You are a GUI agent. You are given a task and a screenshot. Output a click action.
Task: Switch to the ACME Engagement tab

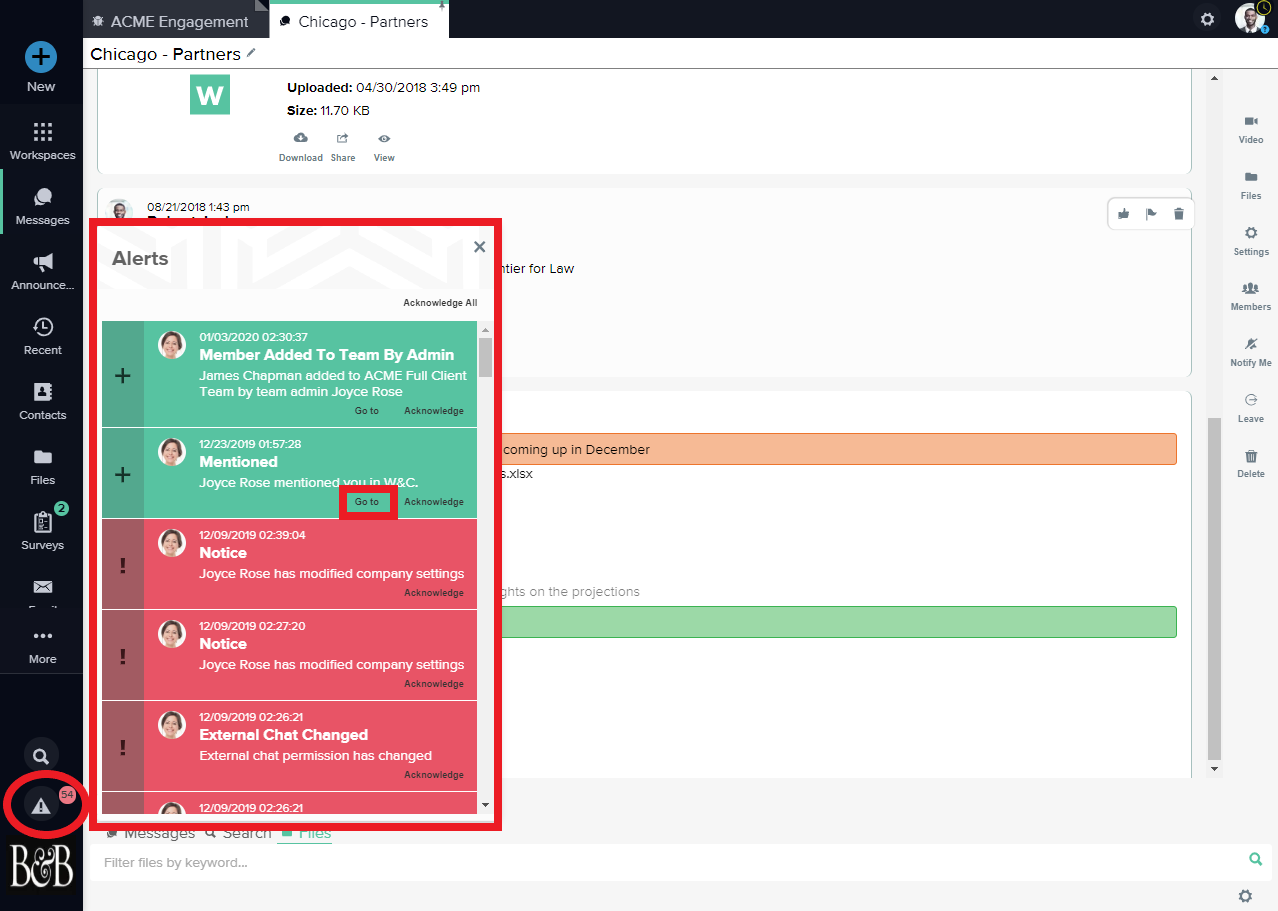coord(179,21)
